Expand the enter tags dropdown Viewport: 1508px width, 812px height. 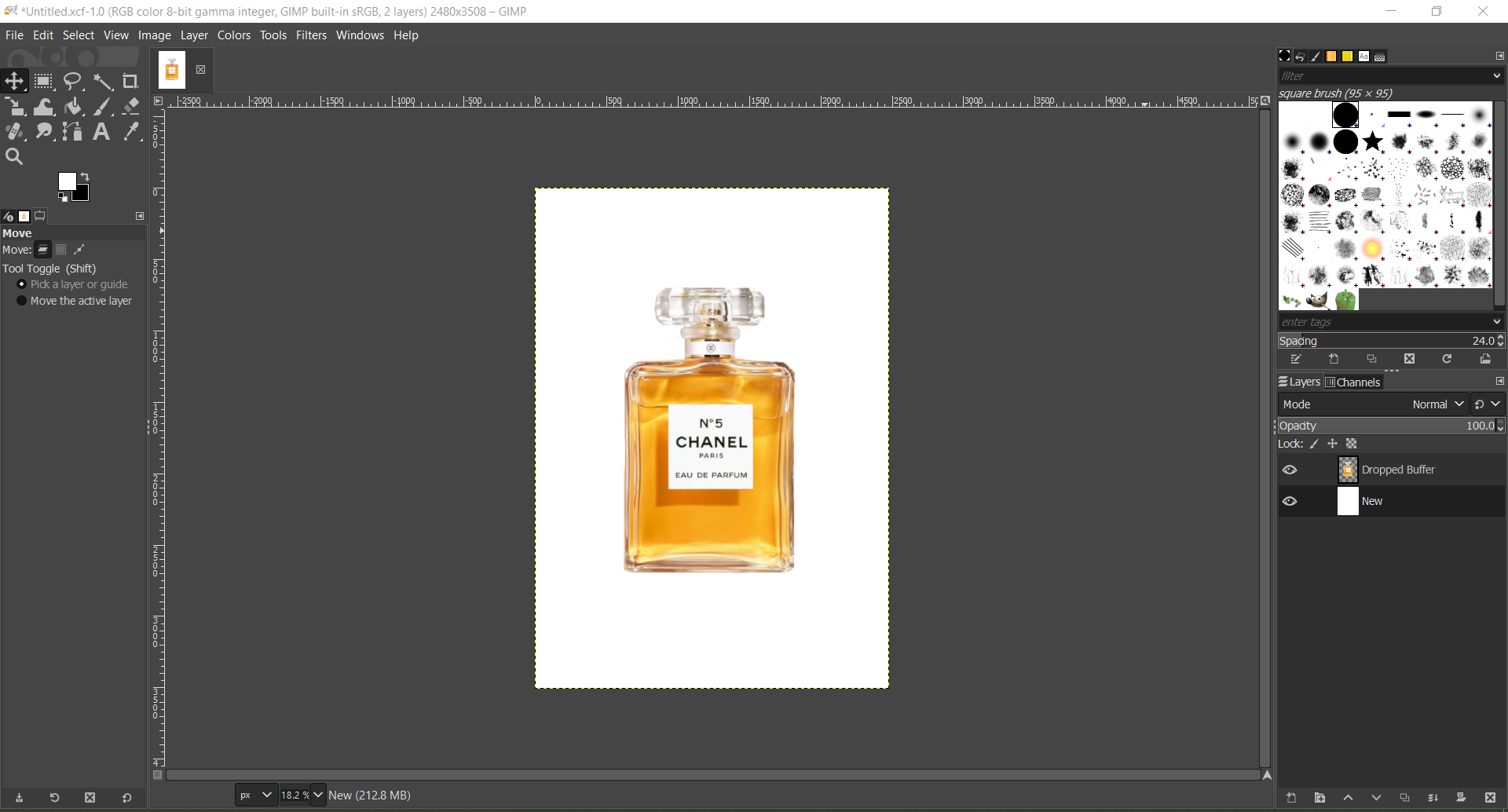pyautogui.click(x=1496, y=322)
